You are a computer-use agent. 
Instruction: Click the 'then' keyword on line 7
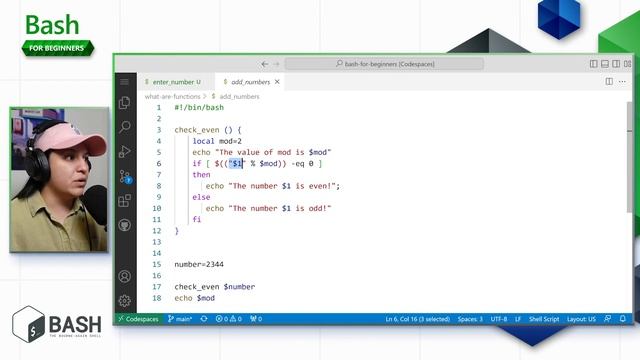[201, 175]
